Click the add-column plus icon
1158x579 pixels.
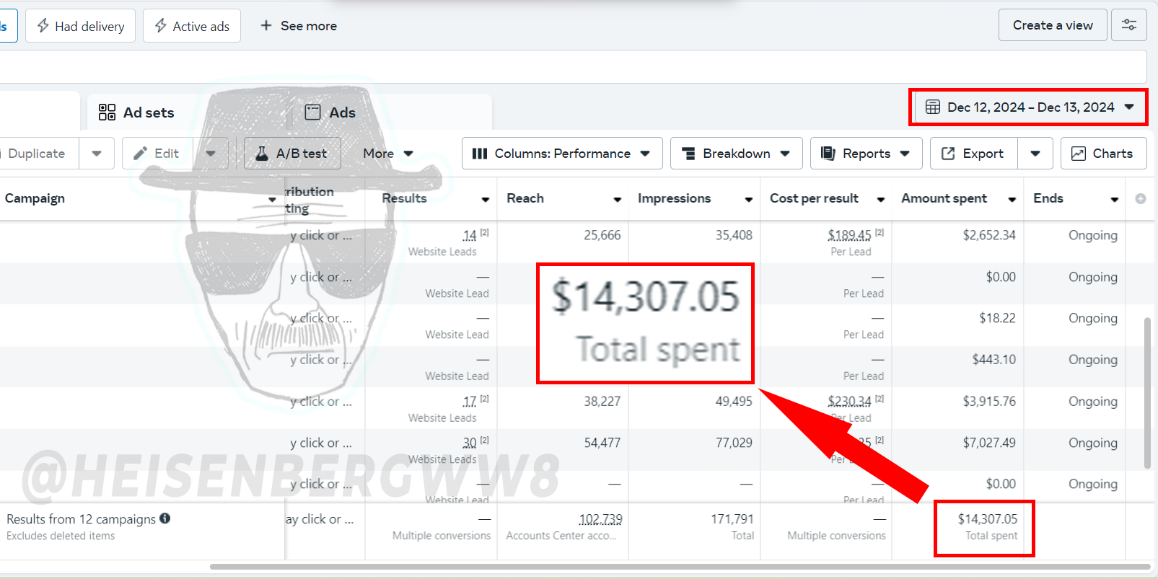click(x=1140, y=199)
